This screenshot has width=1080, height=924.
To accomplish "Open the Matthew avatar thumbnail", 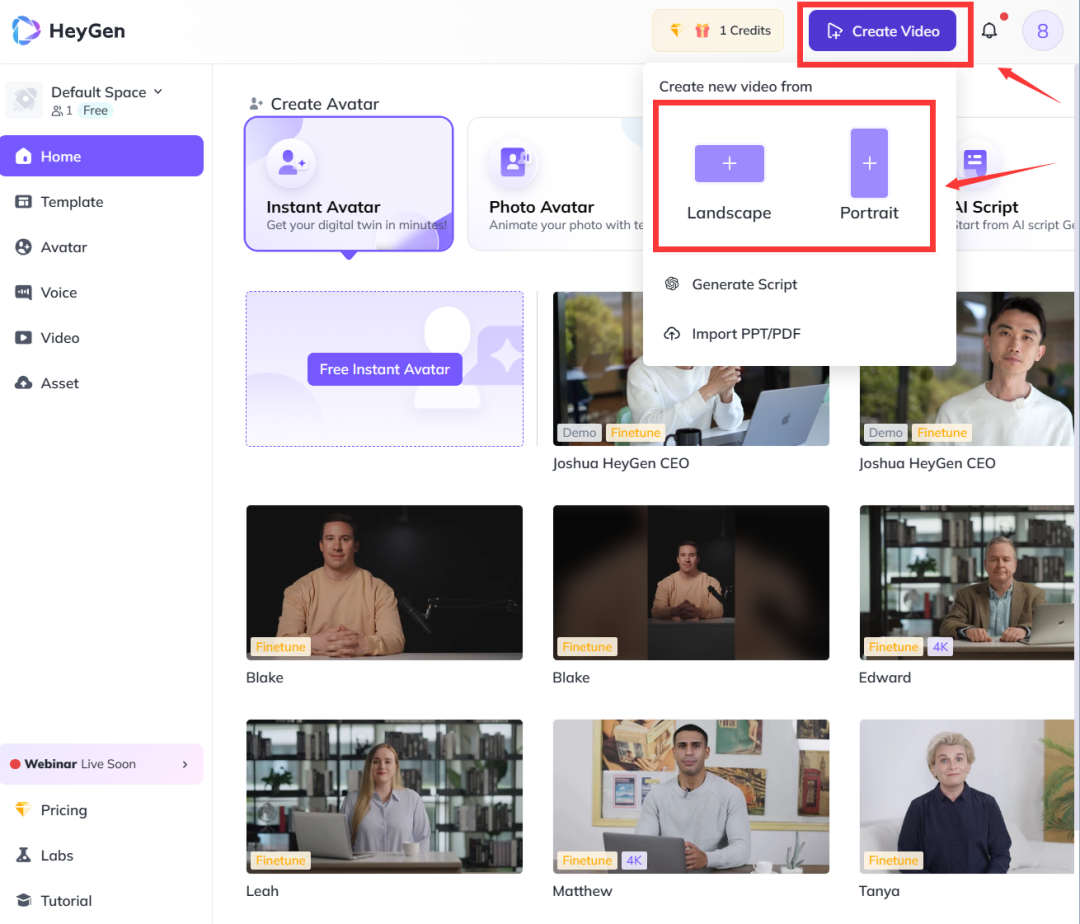I will point(691,797).
